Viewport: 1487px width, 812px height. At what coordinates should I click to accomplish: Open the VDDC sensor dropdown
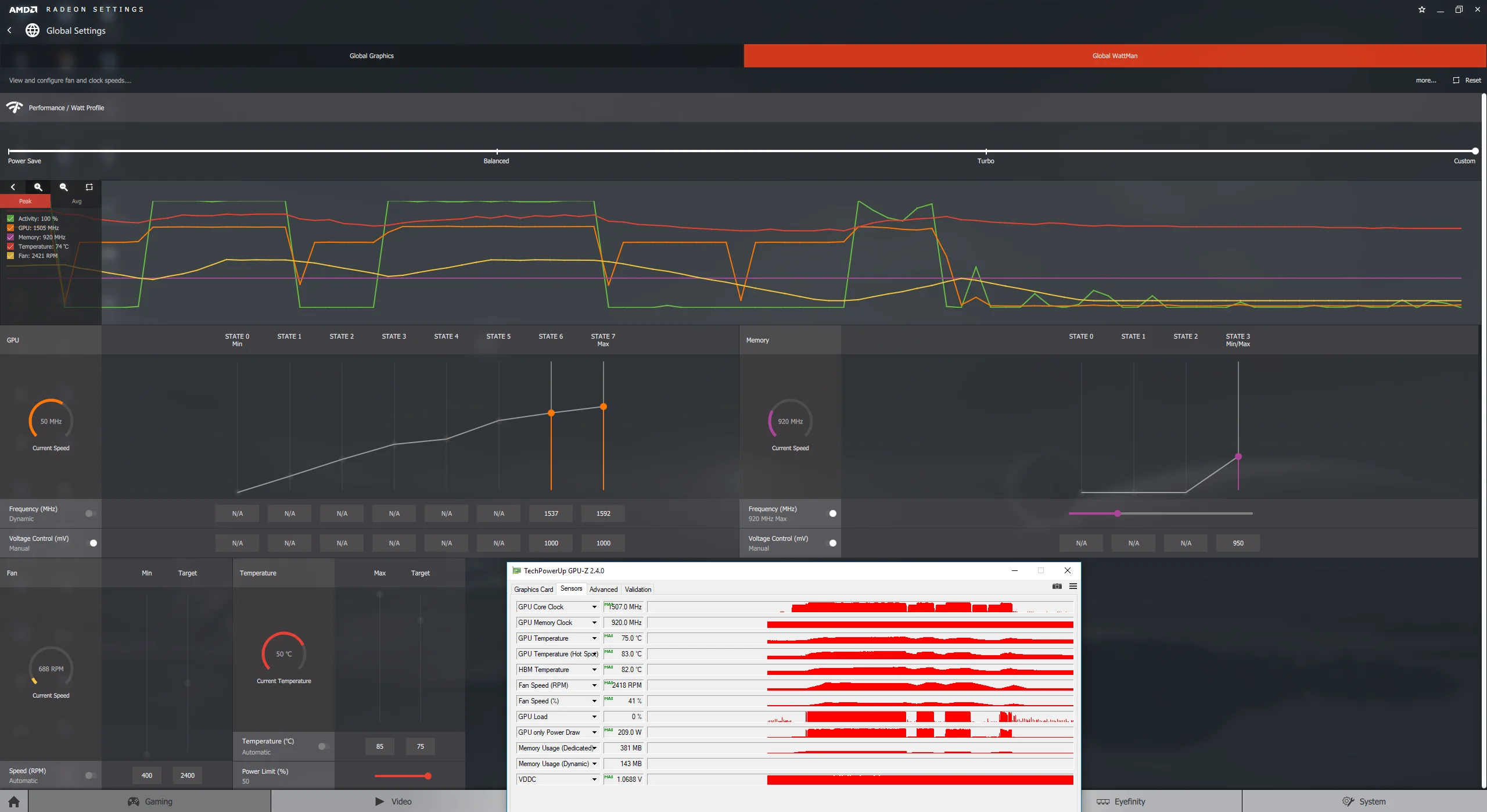(594, 779)
